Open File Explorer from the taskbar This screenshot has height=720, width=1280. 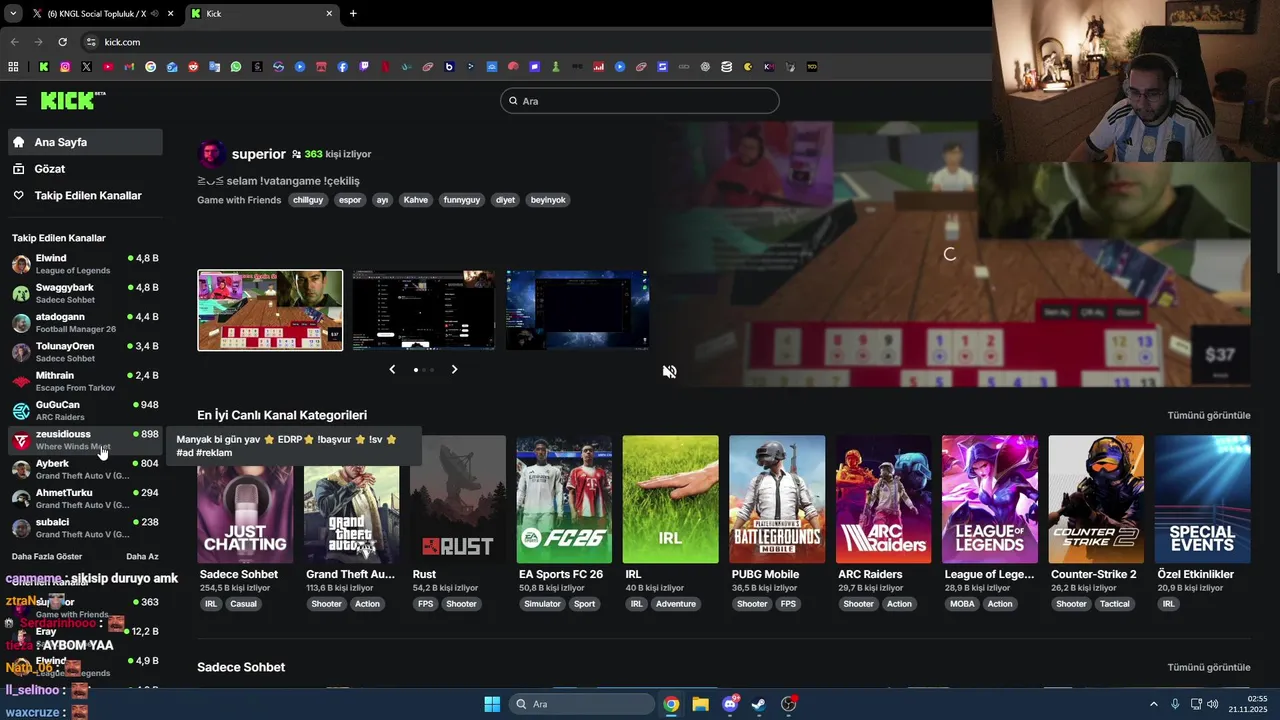tap(700, 704)
